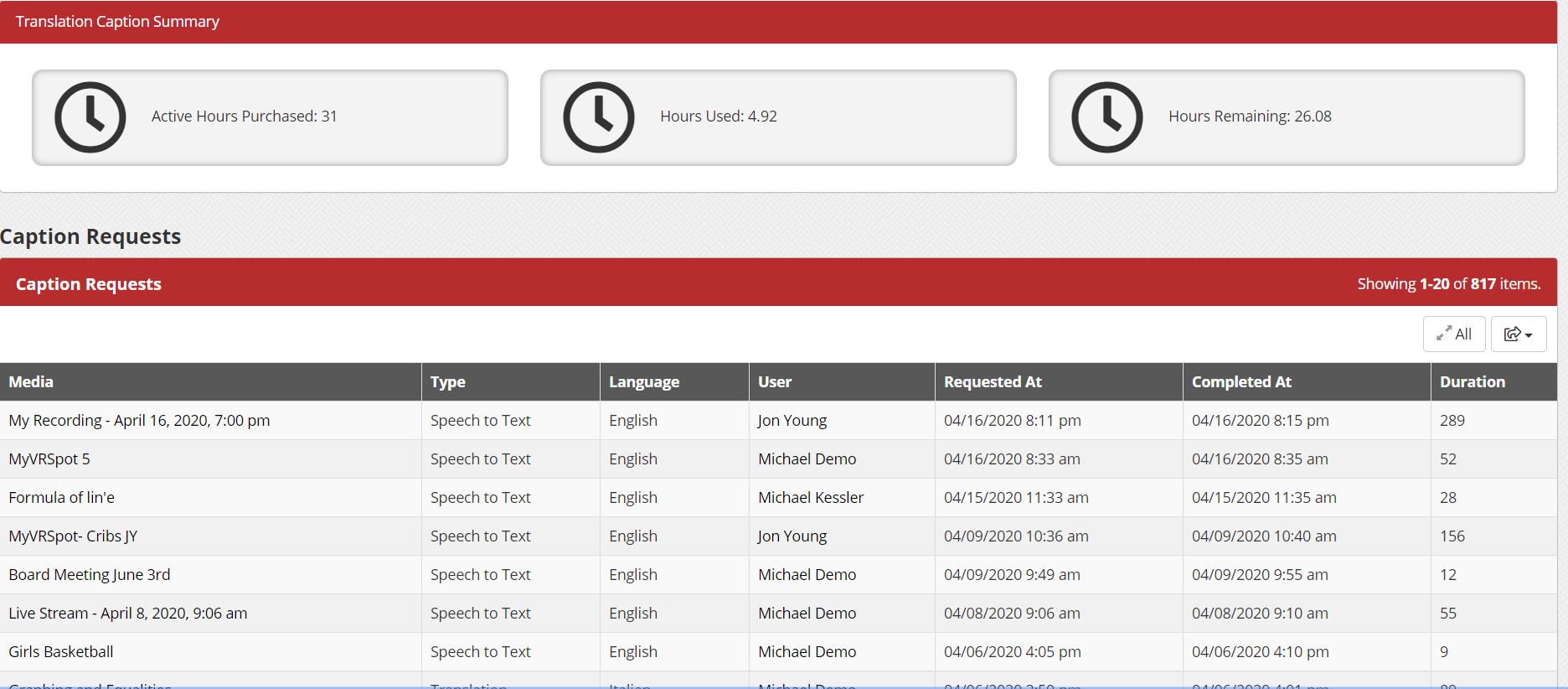Click the Hours Remaining: 26.08 card
The width and height of the screenshot is (1568, 689).
click(1287, 117)
